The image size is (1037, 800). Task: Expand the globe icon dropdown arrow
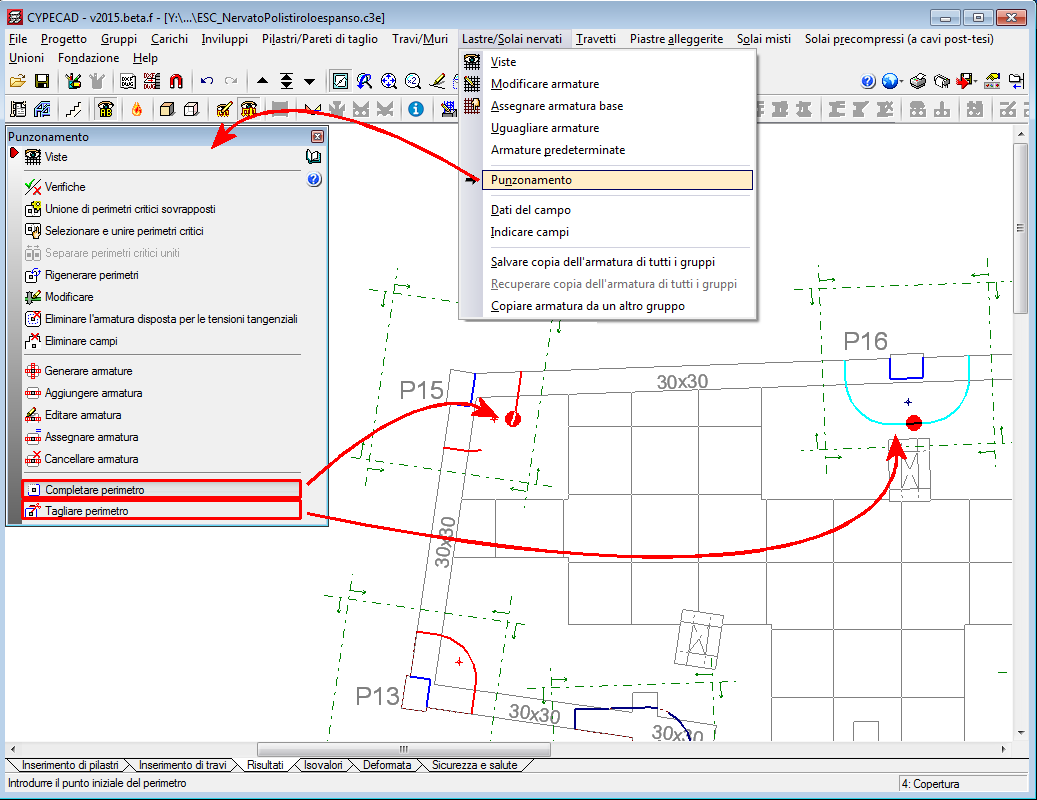click(x=901, y=82)
